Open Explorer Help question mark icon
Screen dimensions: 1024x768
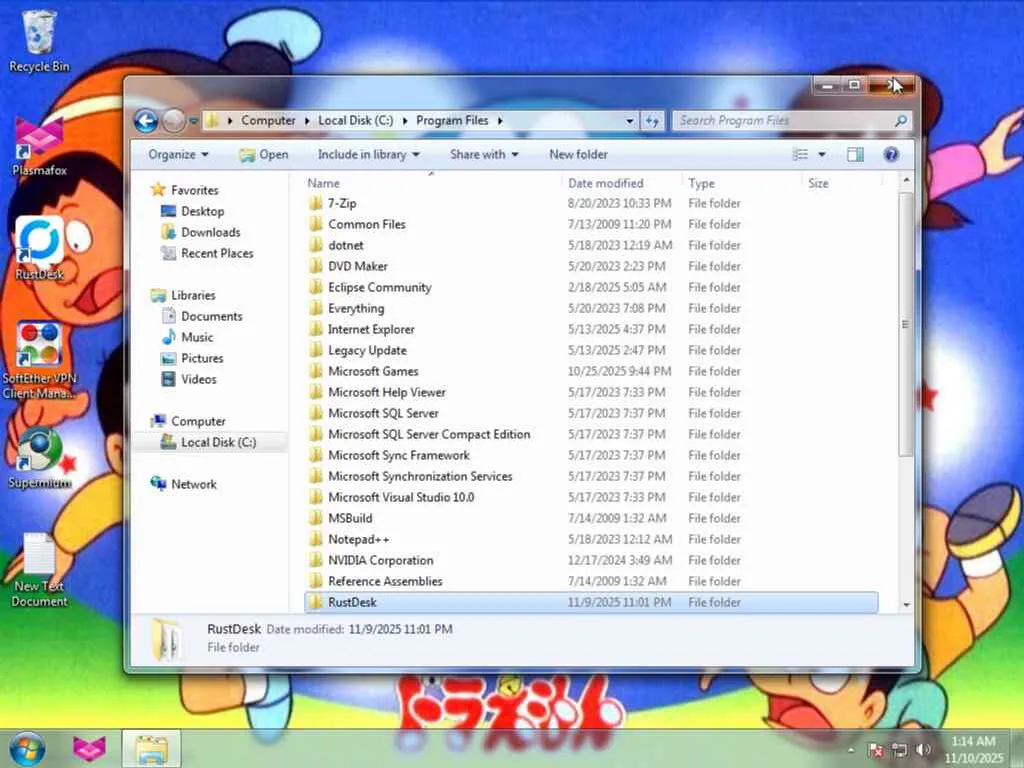pyautogui.click(x=891, y=154)
